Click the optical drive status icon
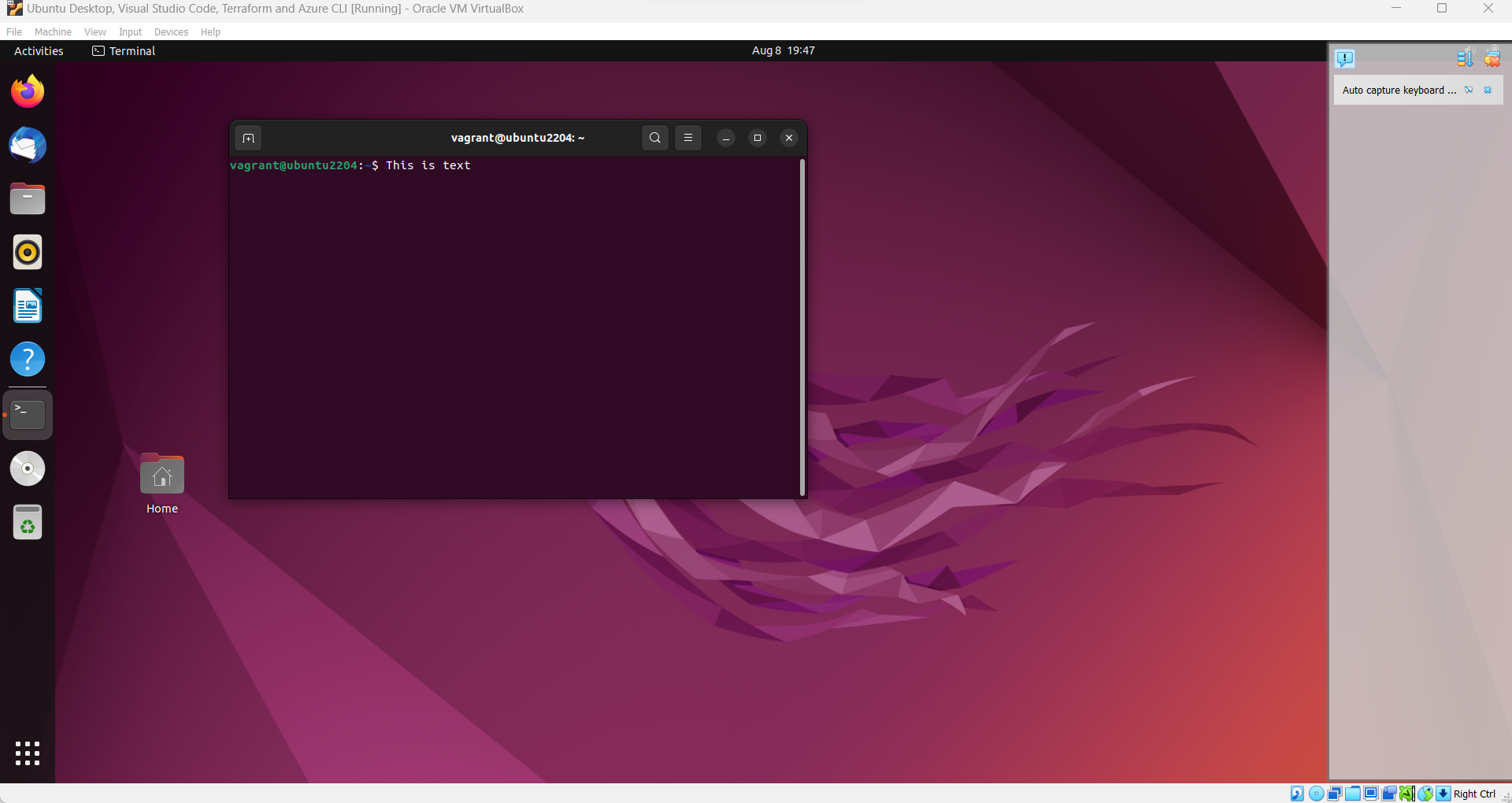 tap(1316, 794)
